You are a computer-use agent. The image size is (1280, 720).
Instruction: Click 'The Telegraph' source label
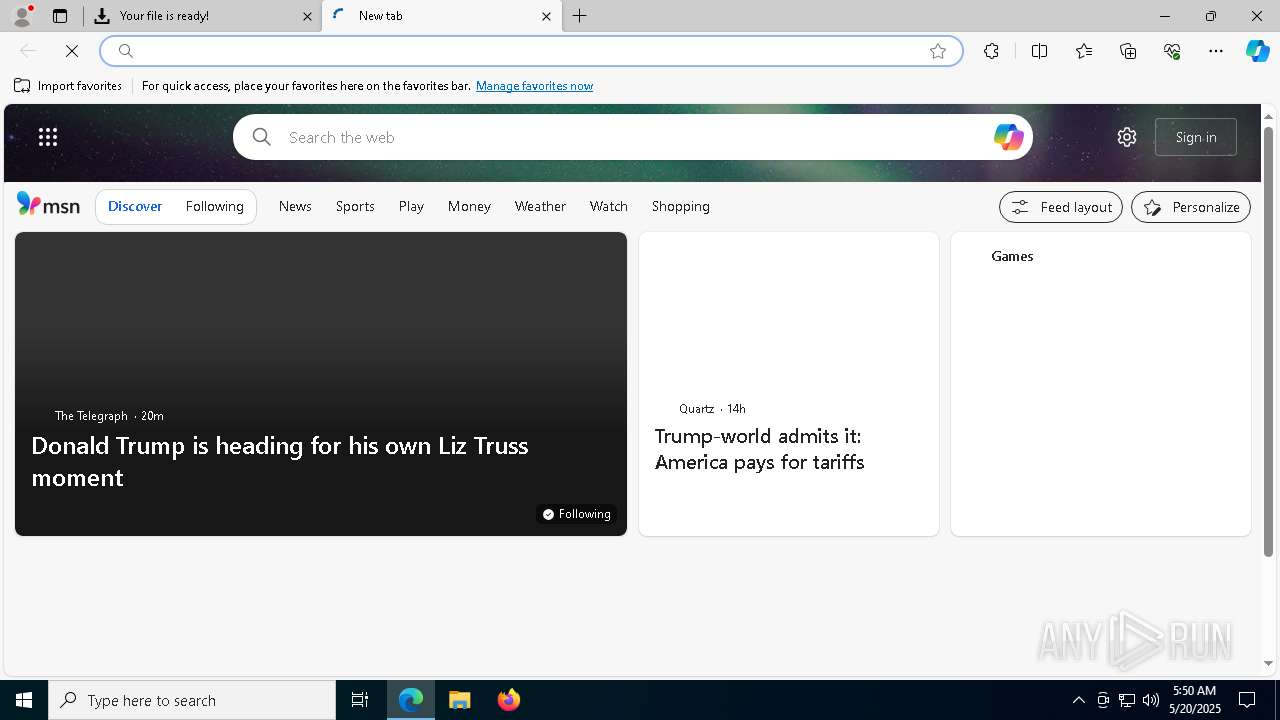(91, 416)
